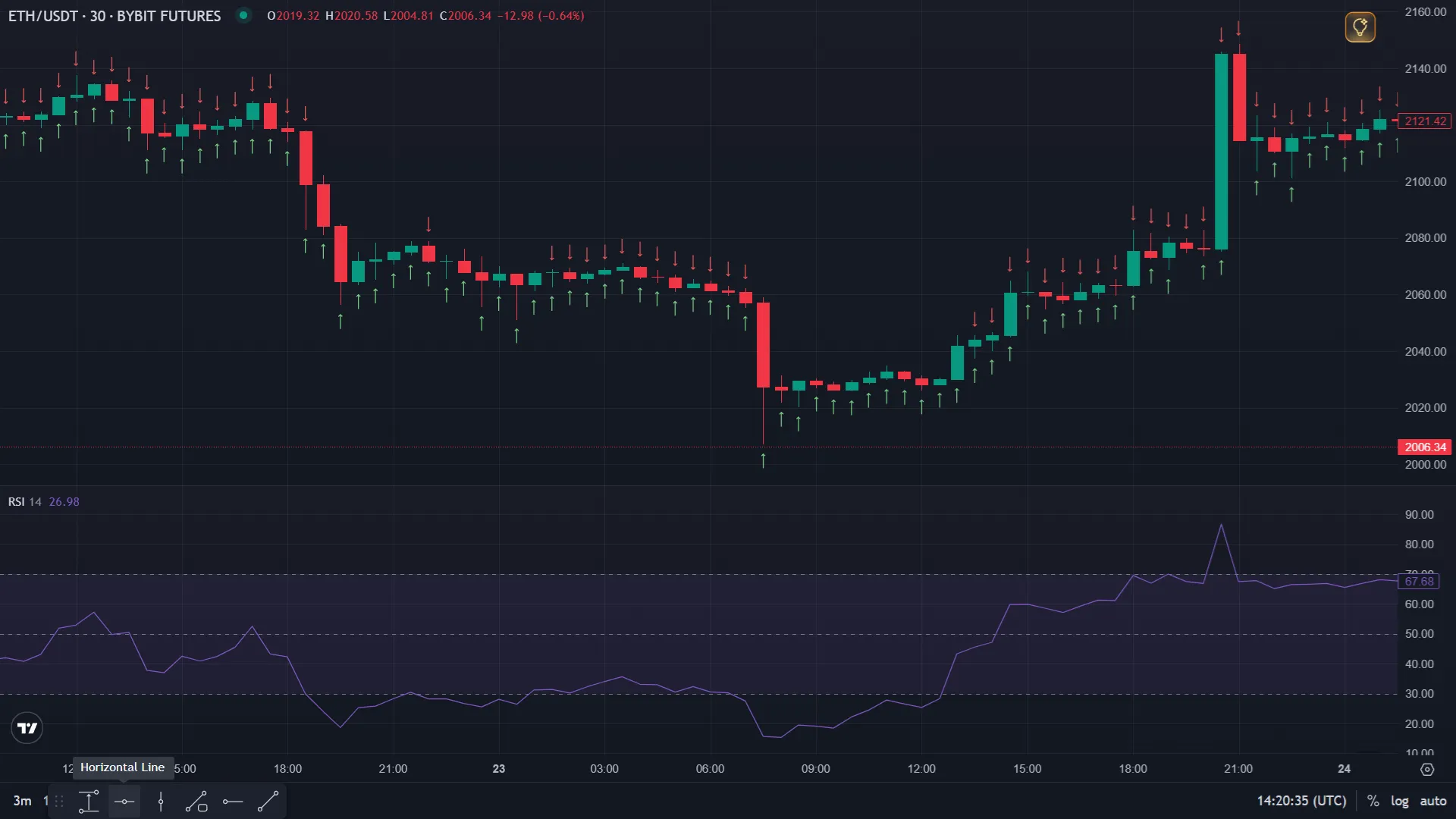Screen dimensions: 1456x819
Task: Click the RSI 14 indicator legend
Action: pos(24,502)
